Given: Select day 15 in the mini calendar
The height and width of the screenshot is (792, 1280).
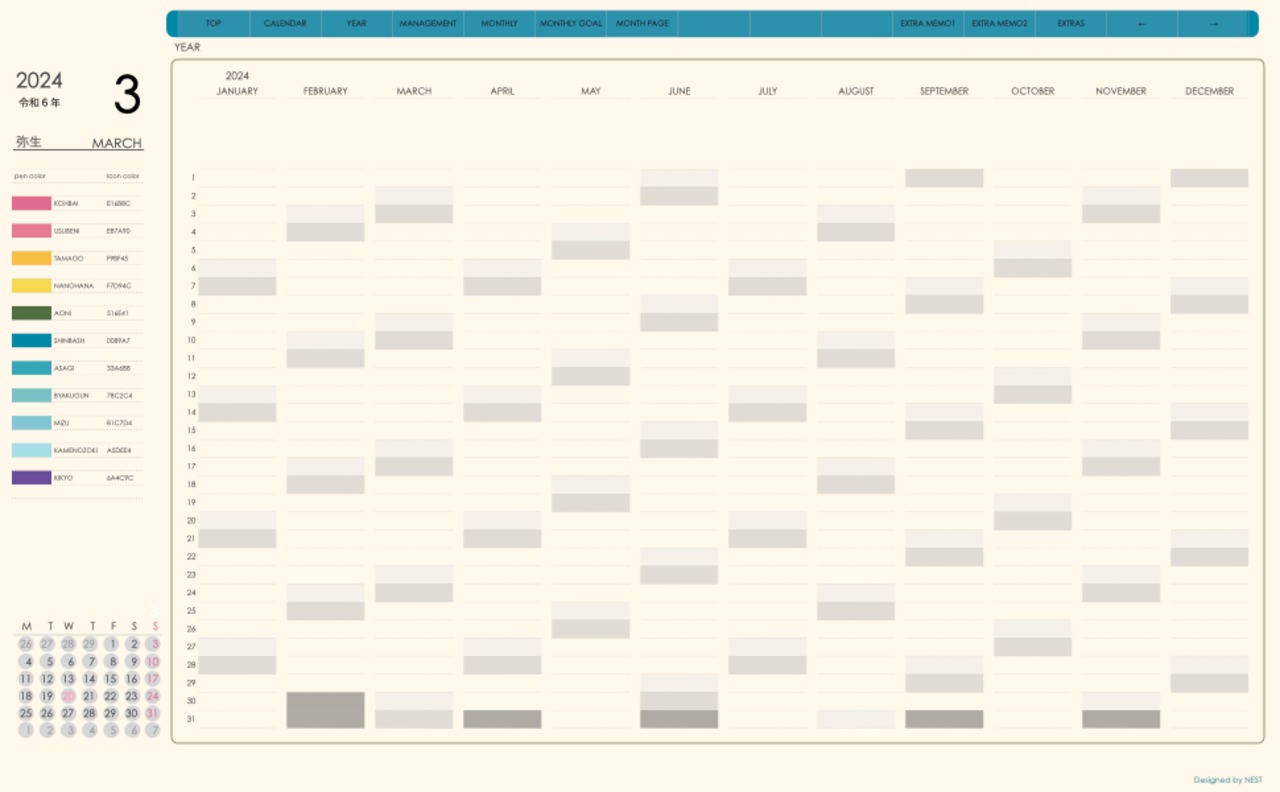Looking at the screenshot, I should (111, 679).
